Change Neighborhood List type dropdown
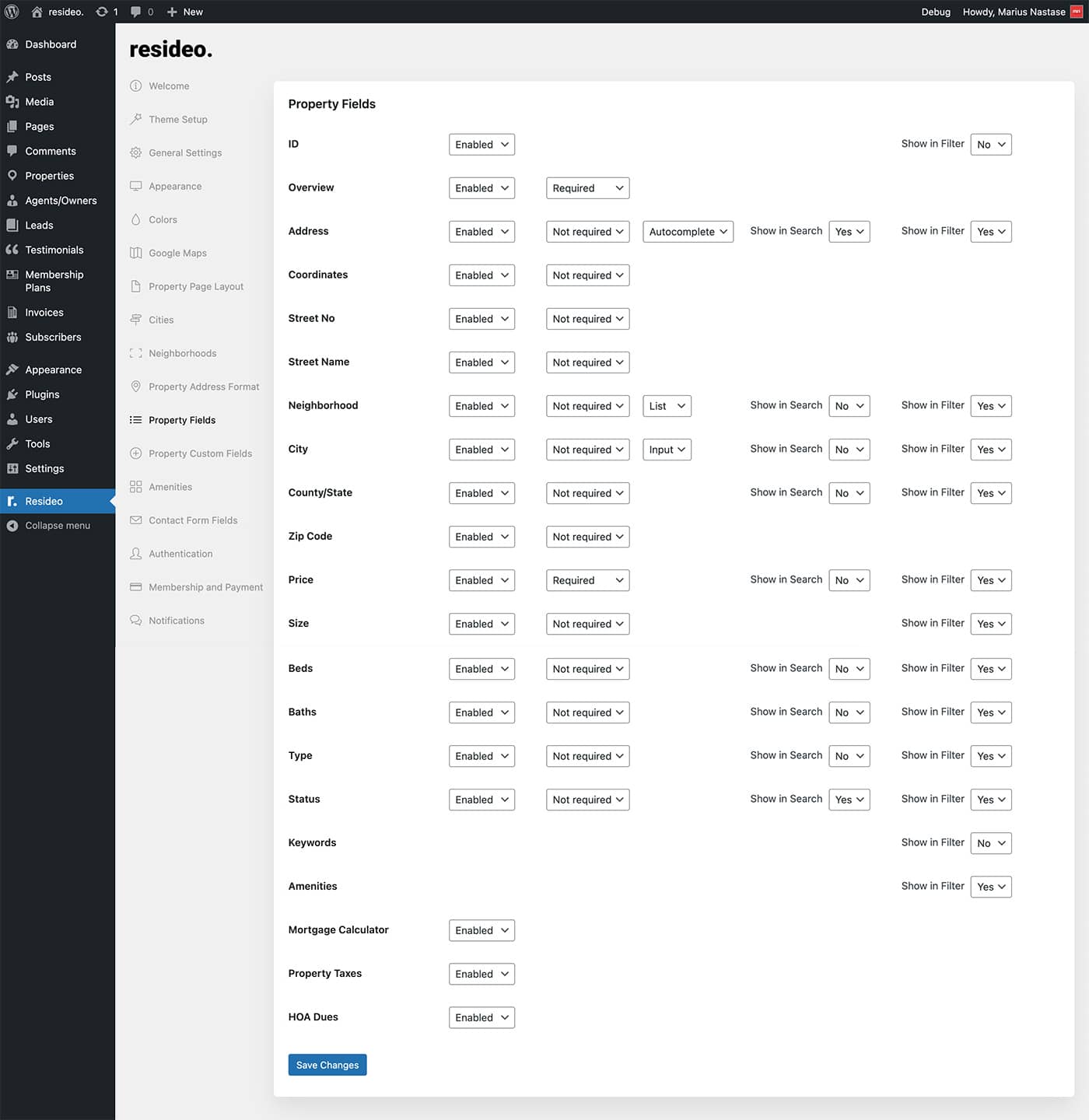This screenshot has width=1089, height=1120. coord(667,406)
